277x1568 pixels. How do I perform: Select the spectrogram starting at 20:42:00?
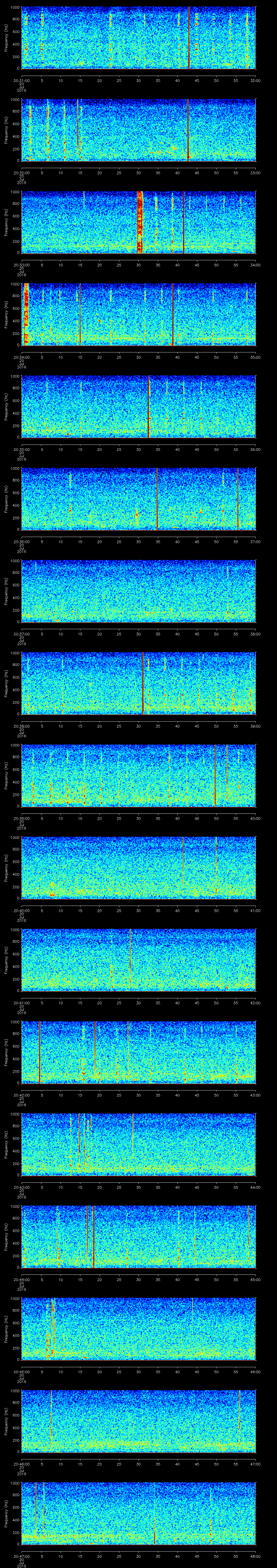coord(139,1052)
